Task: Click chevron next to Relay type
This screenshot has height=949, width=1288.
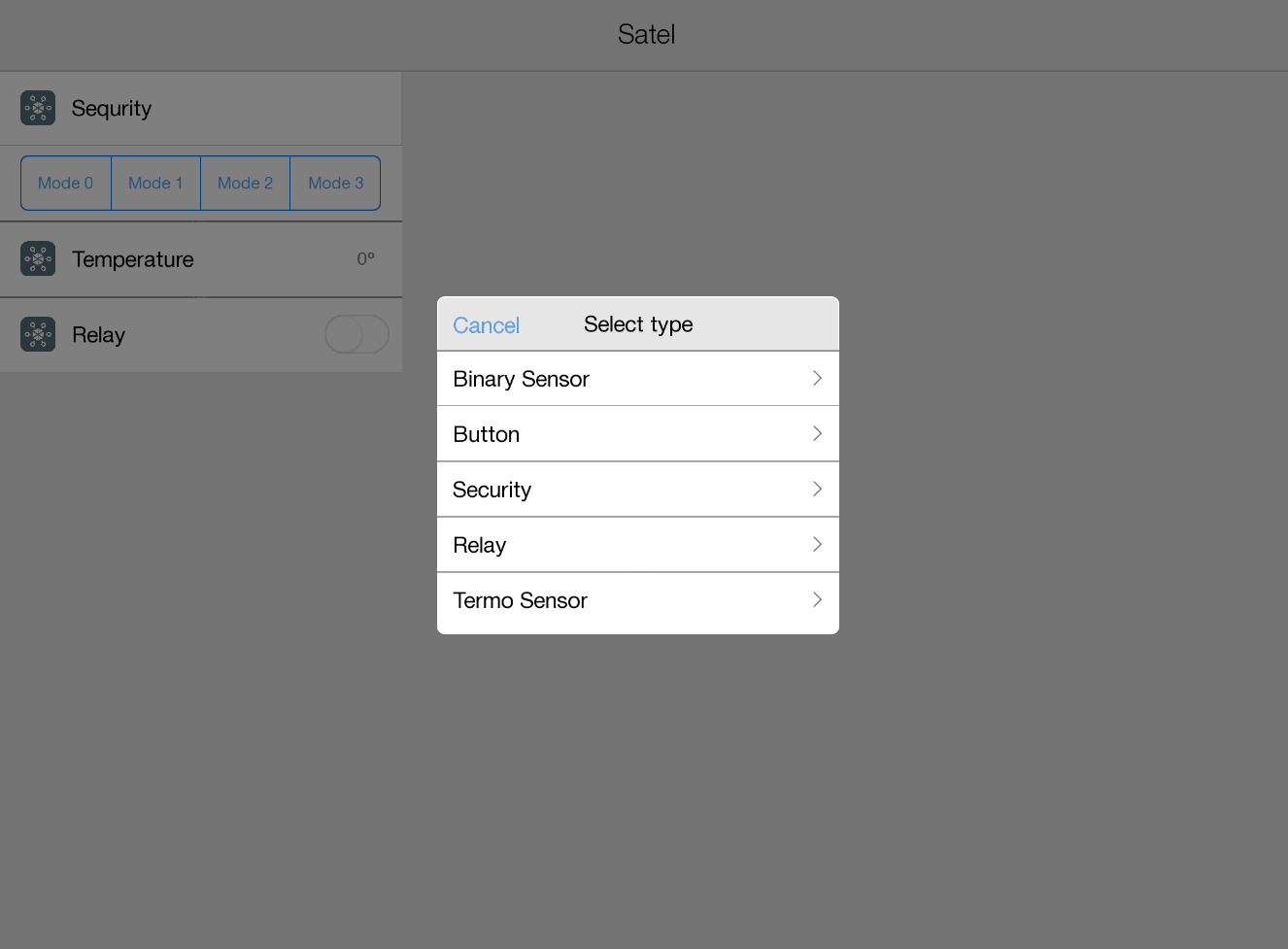Action: 817,545
